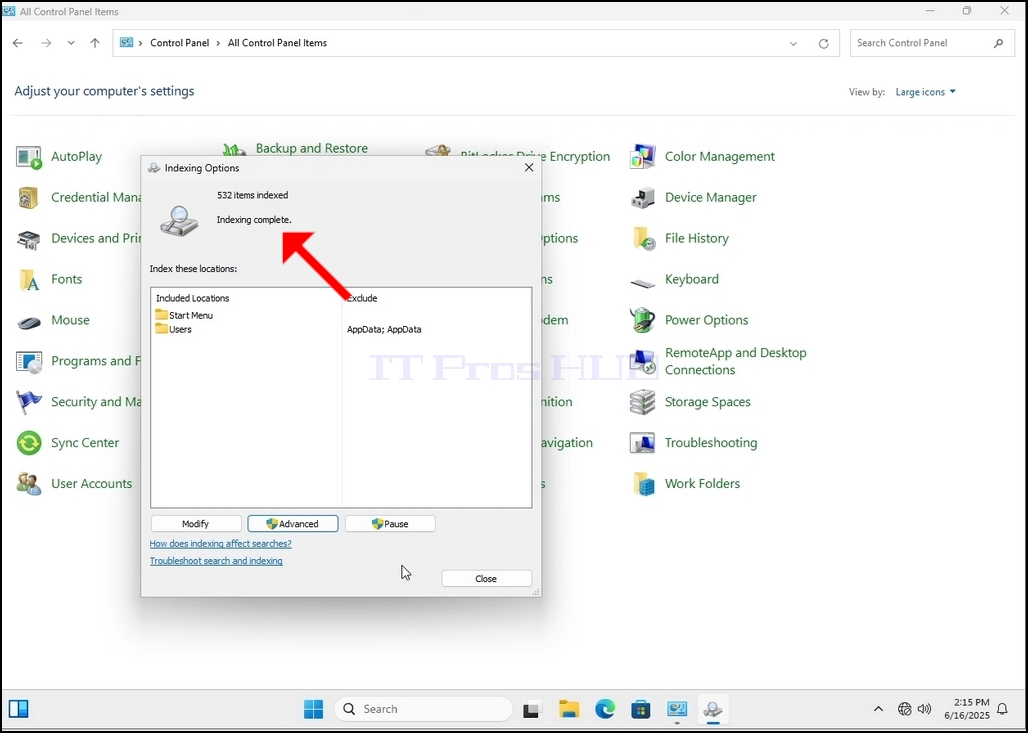Switch to Control Panel taskbar icon
The width and height of the screenshot is (1028, 733).
click(677, 709)
